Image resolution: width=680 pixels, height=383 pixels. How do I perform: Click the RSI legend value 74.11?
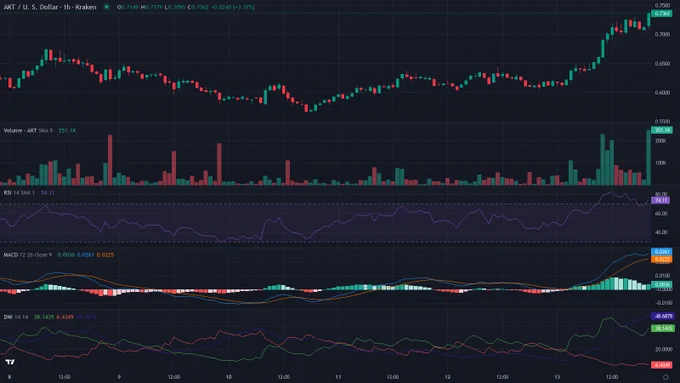coord(48,193)
